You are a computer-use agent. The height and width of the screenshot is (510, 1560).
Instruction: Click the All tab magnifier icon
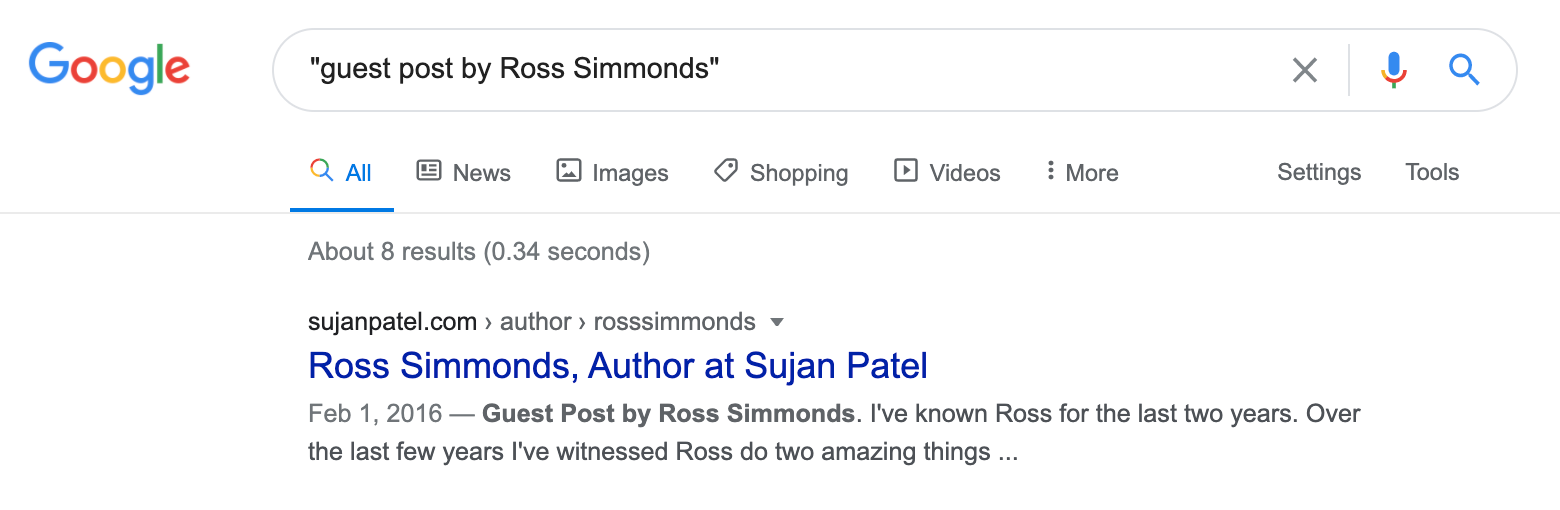click(x=321, y=171)
